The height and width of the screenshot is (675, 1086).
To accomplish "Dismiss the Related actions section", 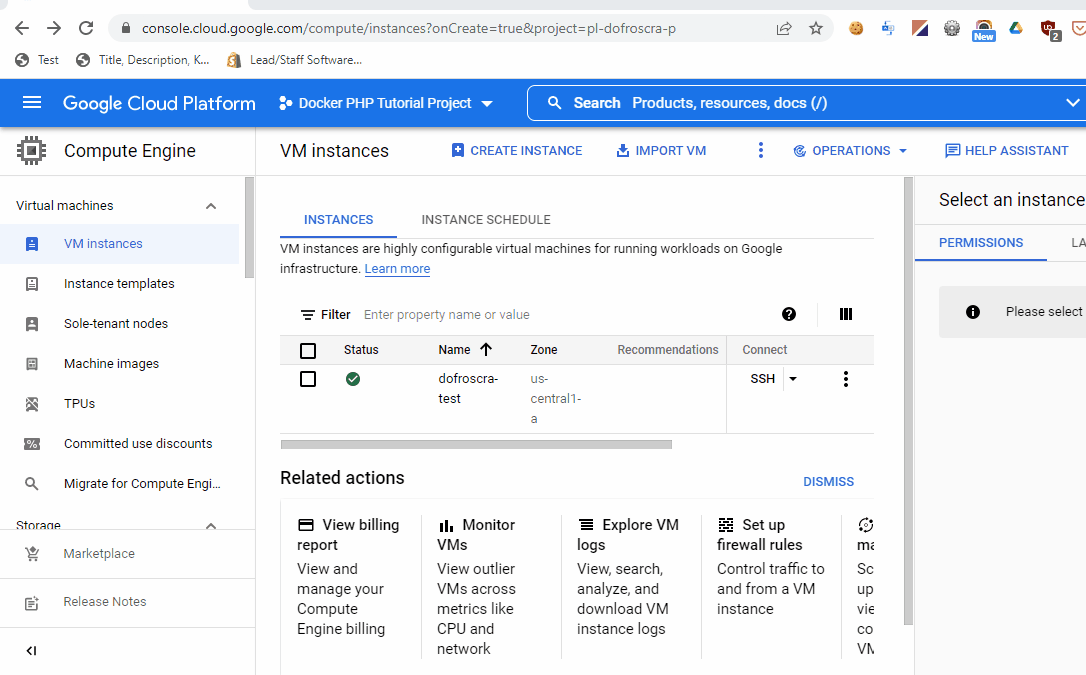I will pos(828,482).
